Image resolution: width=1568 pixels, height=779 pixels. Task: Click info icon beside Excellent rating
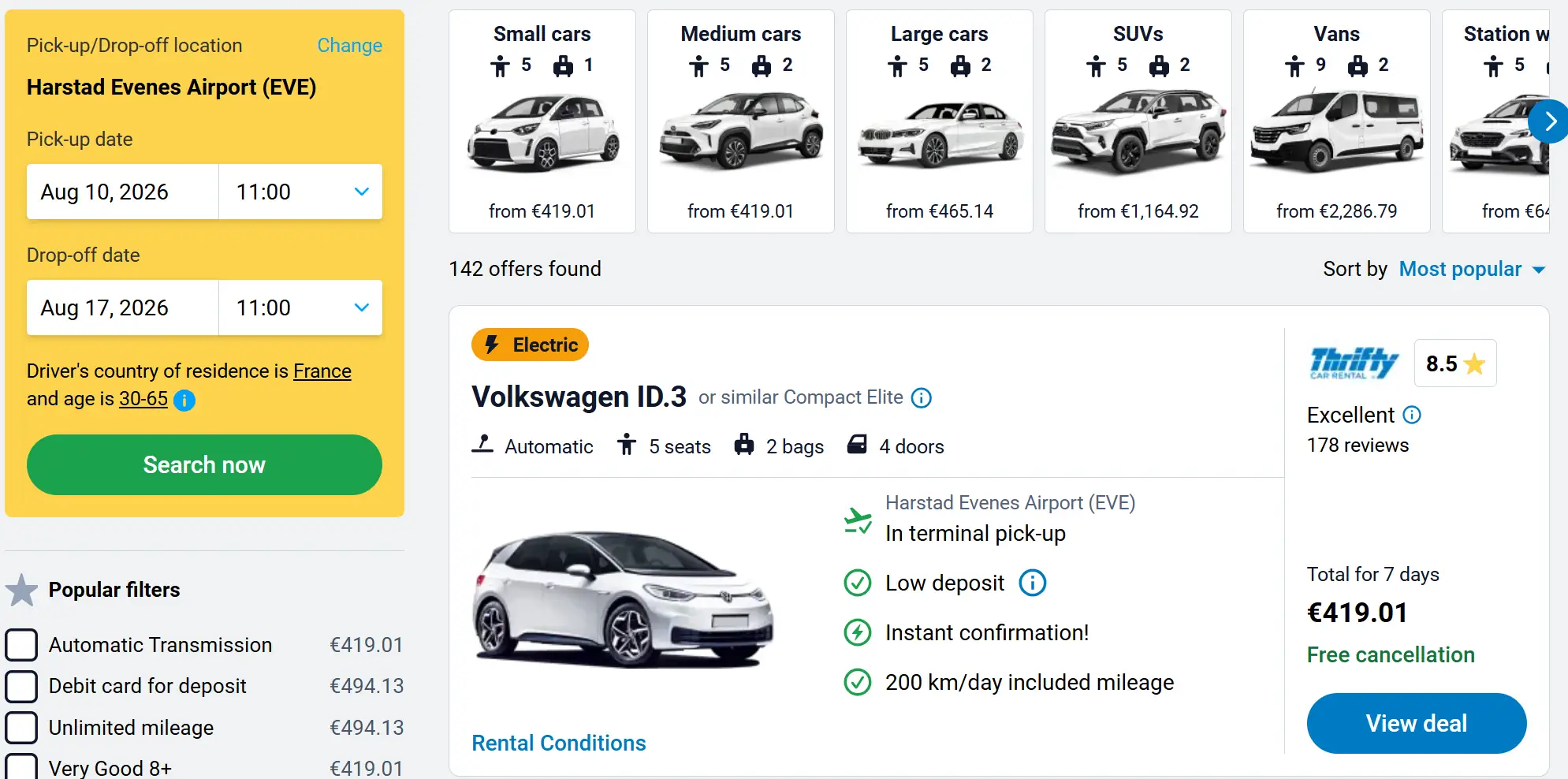(1412, 415)
